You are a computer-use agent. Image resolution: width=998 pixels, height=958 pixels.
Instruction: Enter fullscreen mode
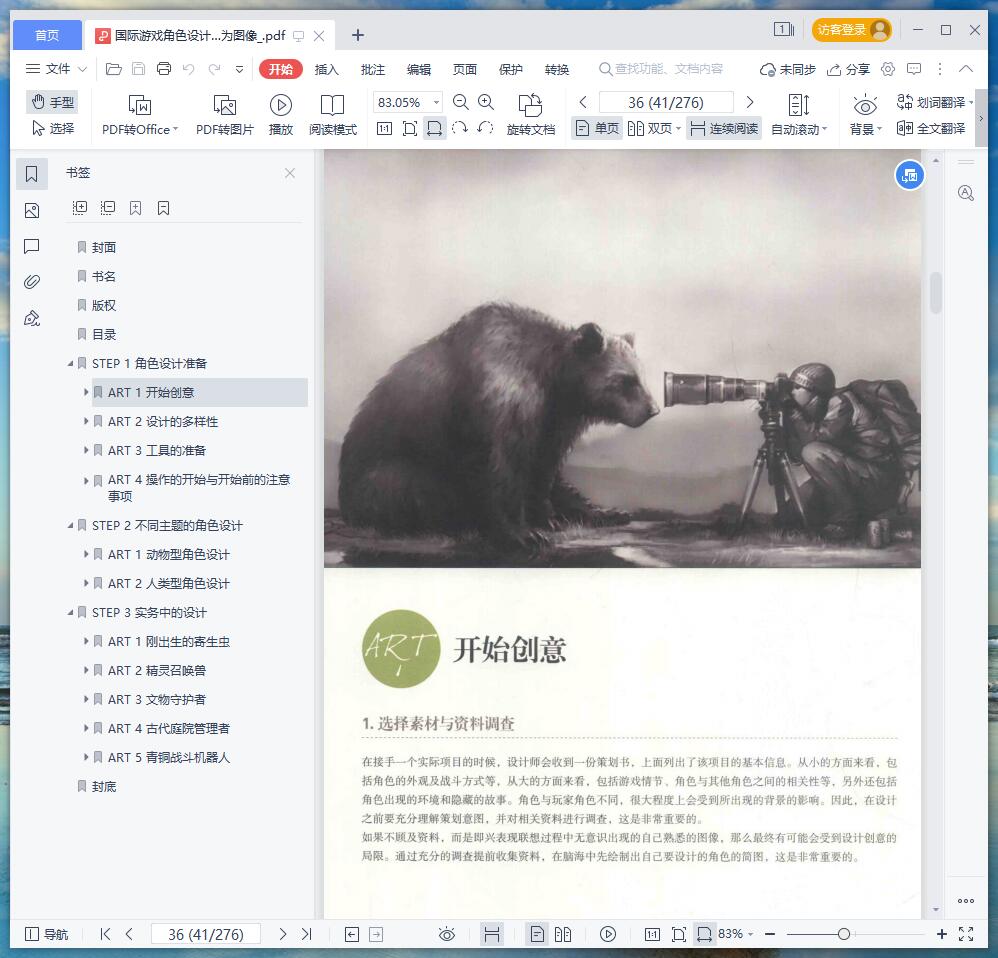(966, 934)
